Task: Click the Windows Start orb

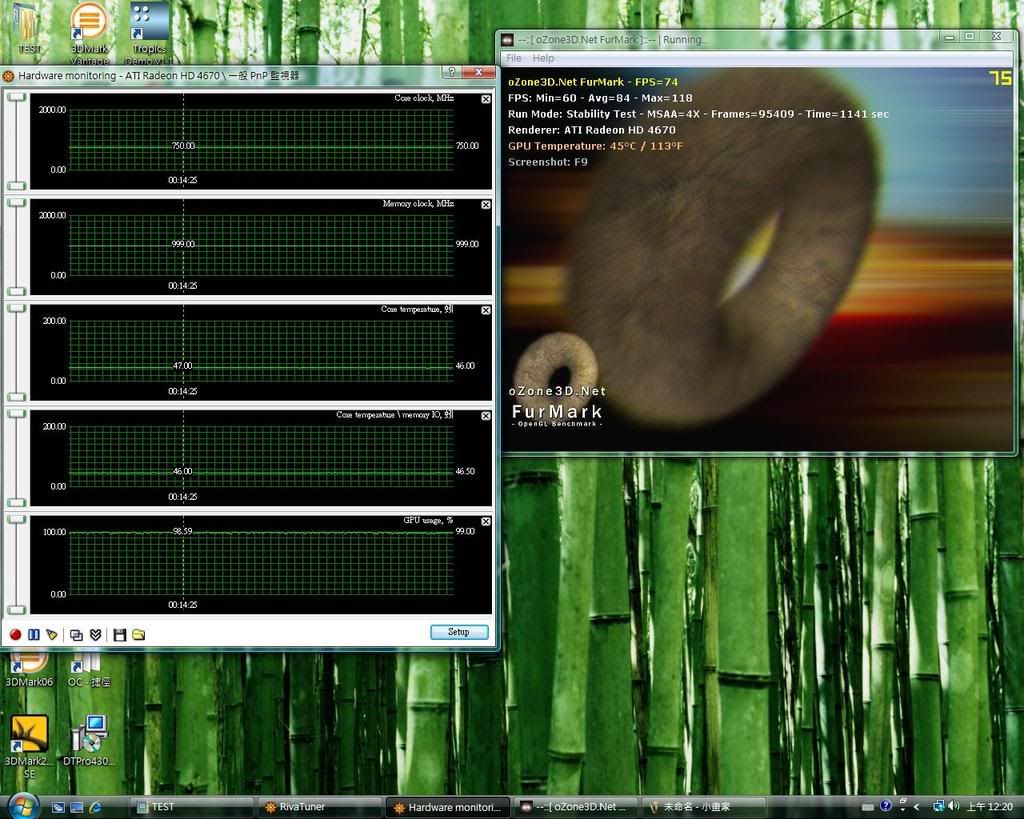Action: pyautogui.click(x=22, y=805)
